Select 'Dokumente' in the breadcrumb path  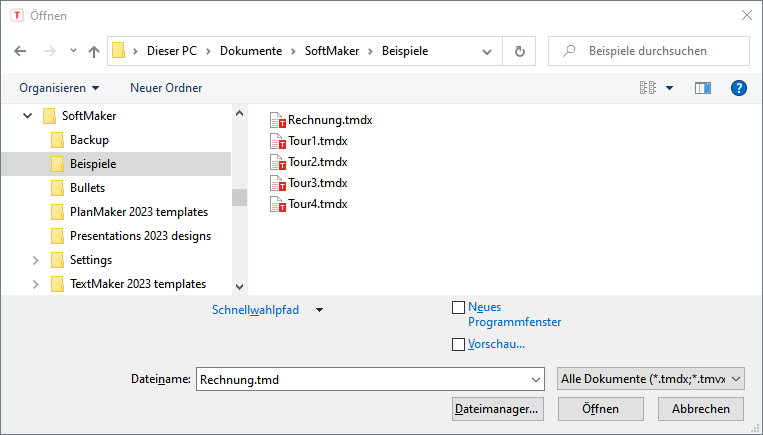(251, 51)
